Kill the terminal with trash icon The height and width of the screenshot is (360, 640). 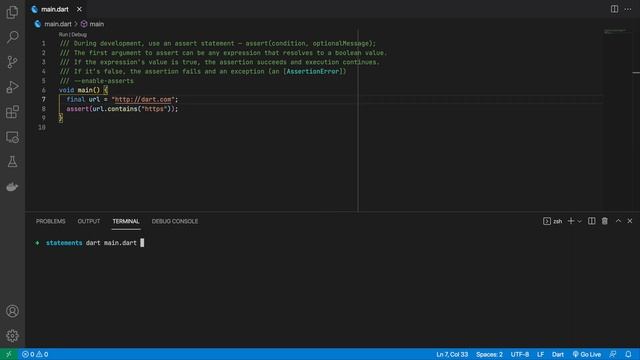(x=604, y=221)
